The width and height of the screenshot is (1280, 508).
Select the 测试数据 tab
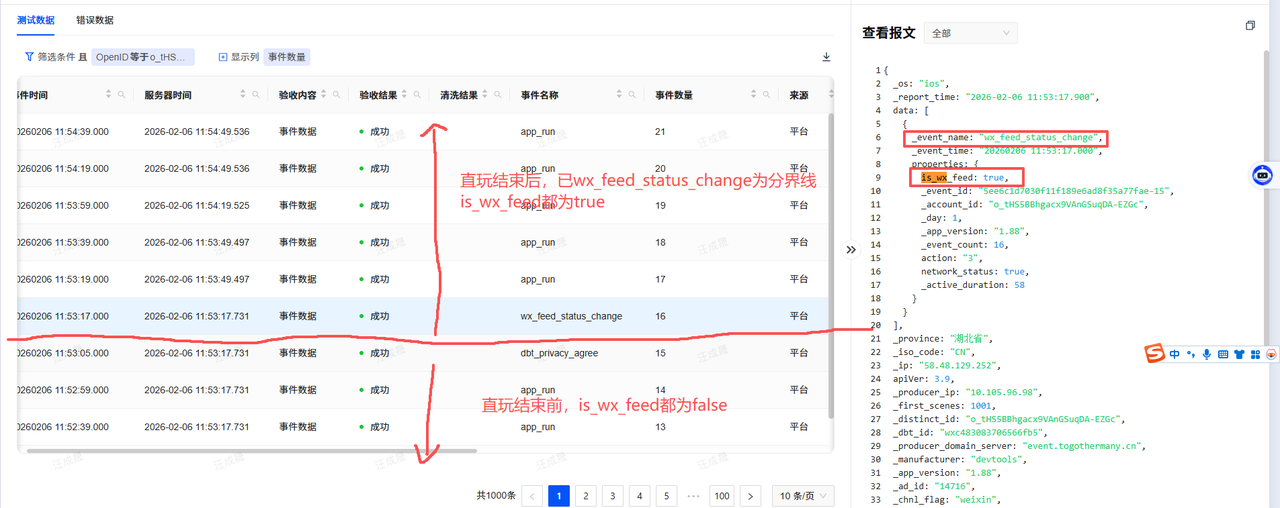pyautogui.click(x=36, y=20)
